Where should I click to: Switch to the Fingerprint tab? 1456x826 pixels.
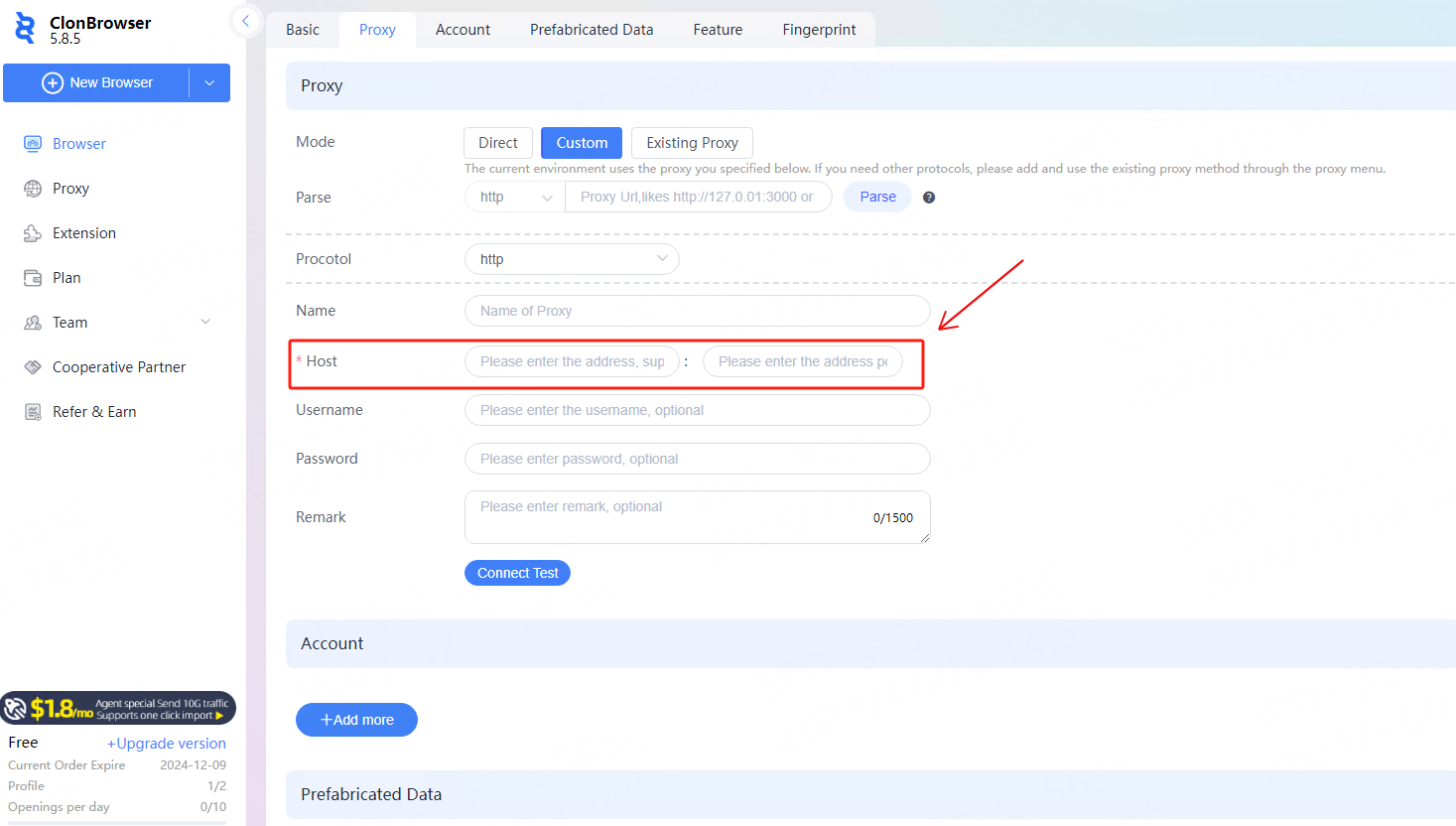(x=819, y=30)
